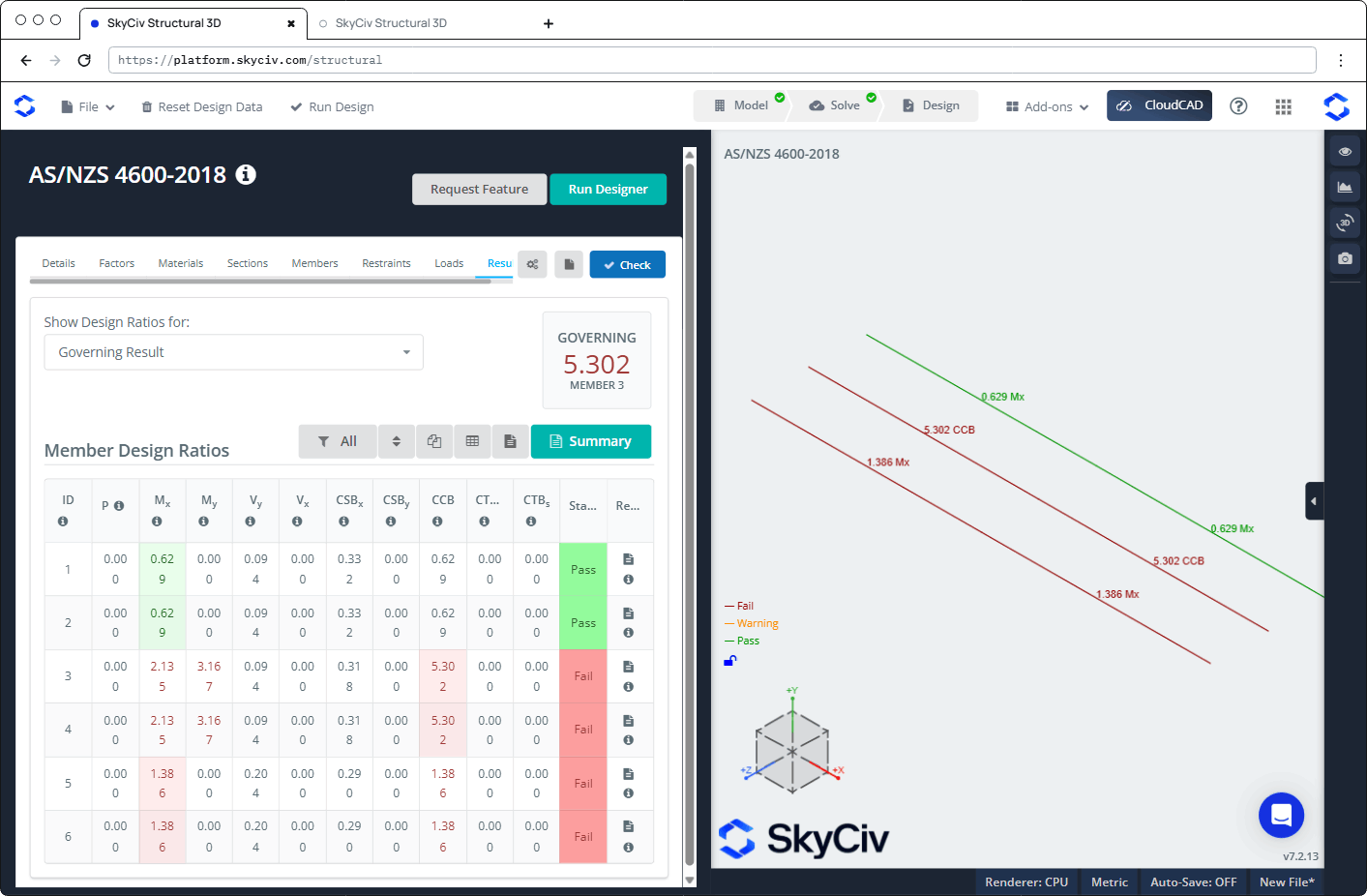Click the table grid icon in the ratios toolbar

[472, 441]
